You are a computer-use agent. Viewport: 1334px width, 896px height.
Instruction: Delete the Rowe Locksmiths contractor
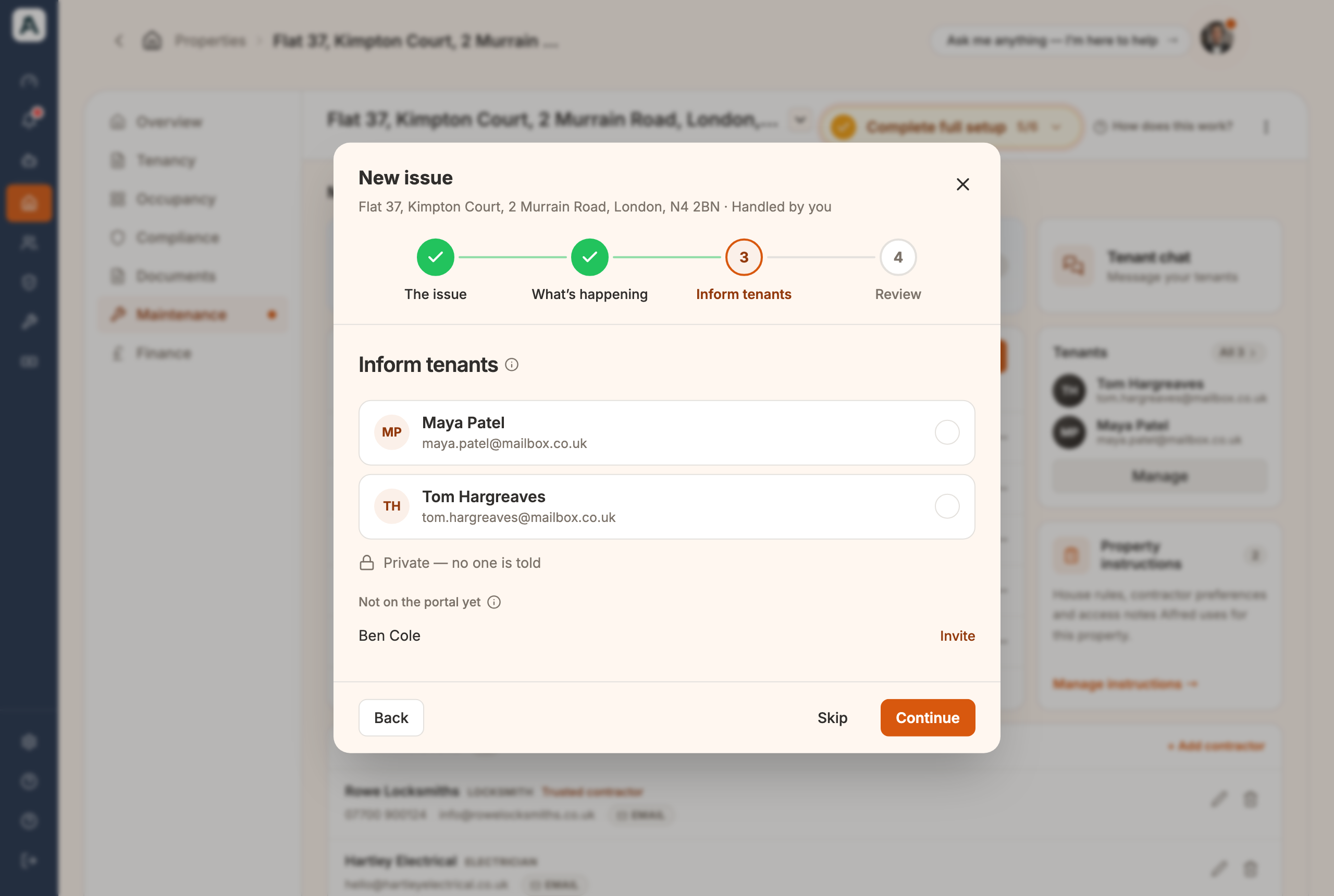pos(1251,799)
